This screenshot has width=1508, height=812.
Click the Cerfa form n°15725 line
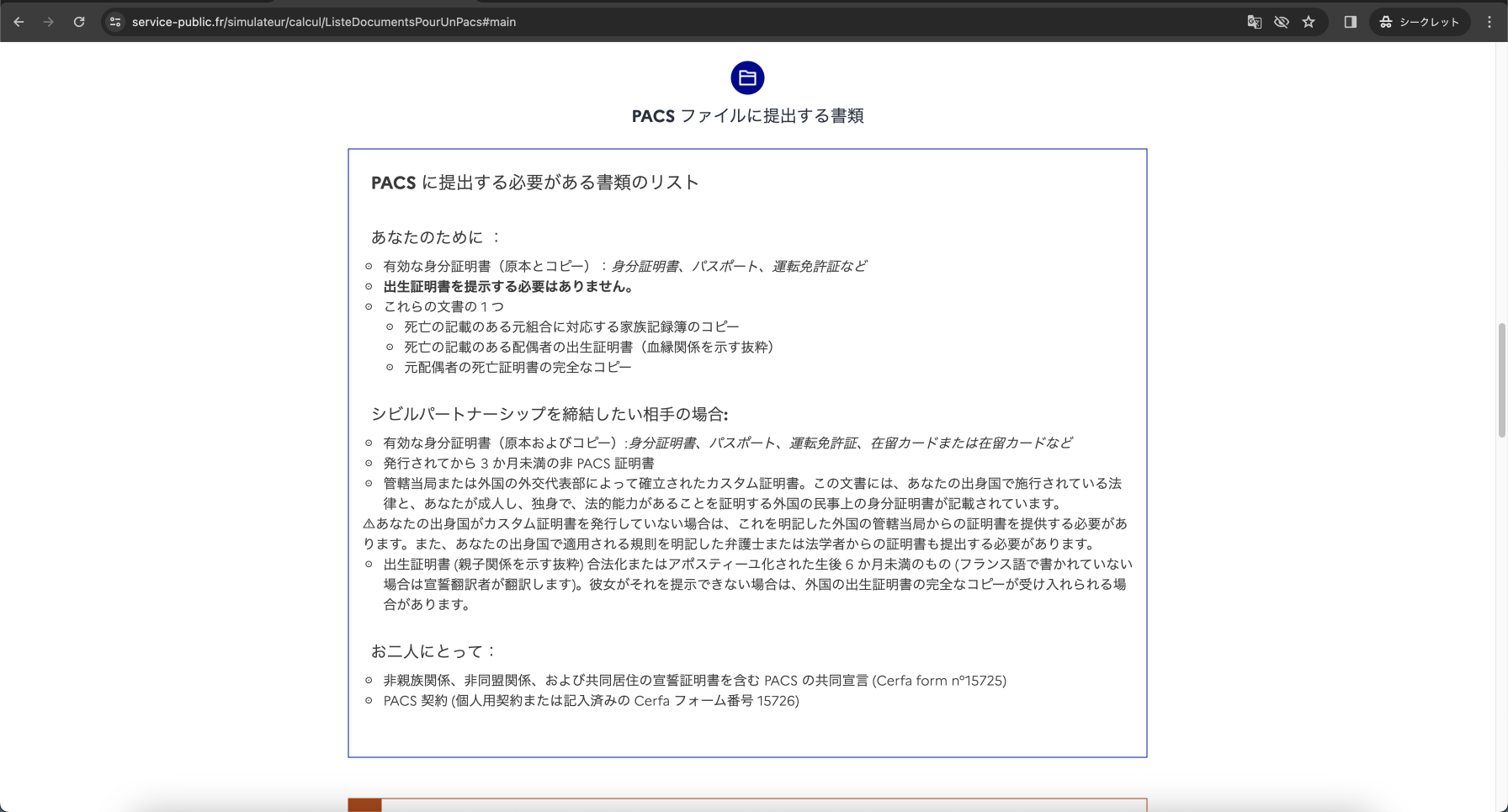pyautogui.click(x=694, y=680)
